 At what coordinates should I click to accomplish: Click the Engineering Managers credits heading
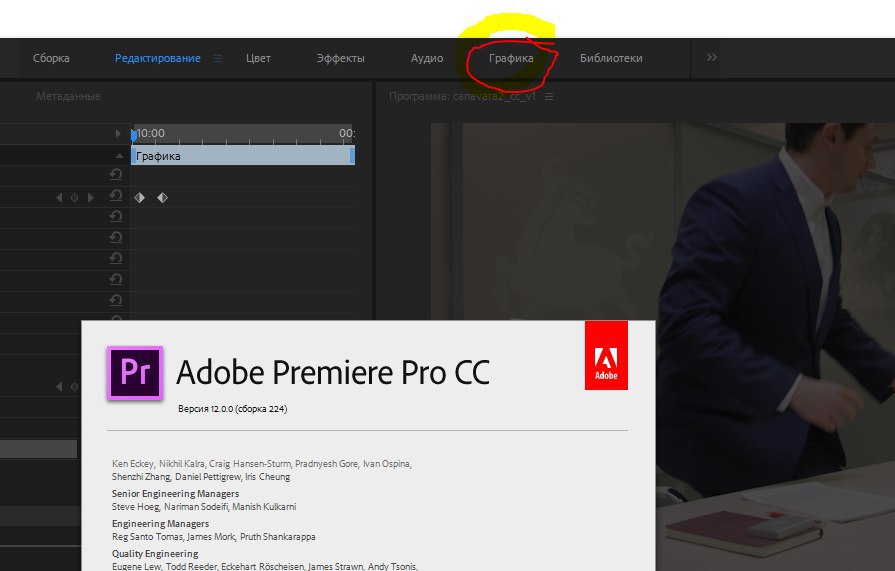[x=160, y=524]
